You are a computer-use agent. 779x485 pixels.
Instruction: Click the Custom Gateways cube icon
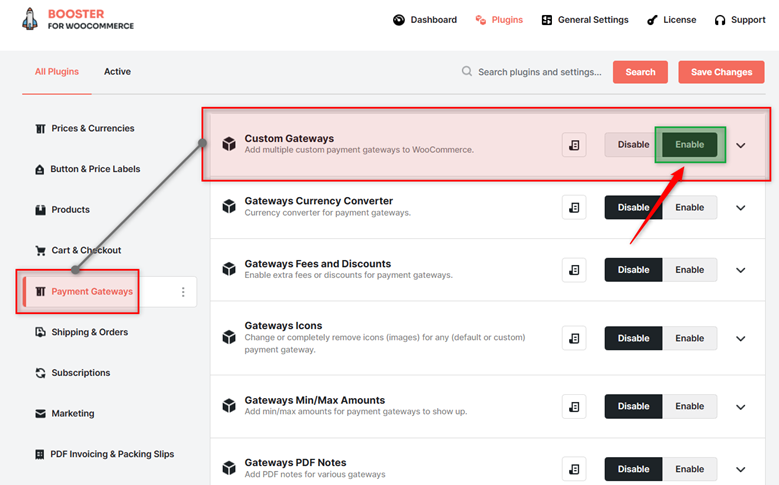point(229,144)
